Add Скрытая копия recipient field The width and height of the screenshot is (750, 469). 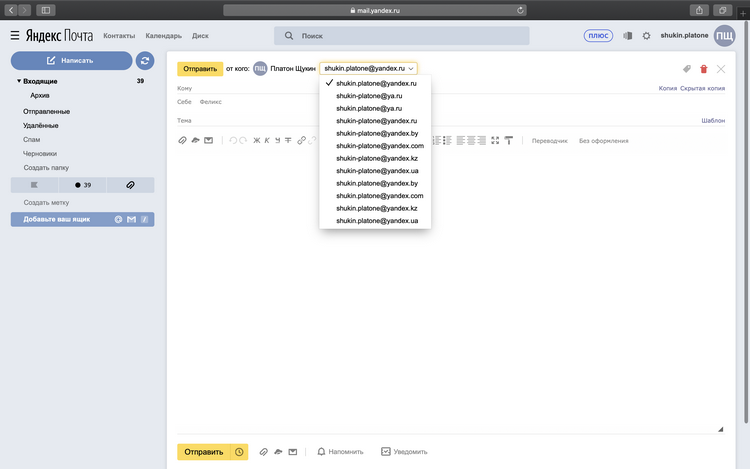pos(703,88)
